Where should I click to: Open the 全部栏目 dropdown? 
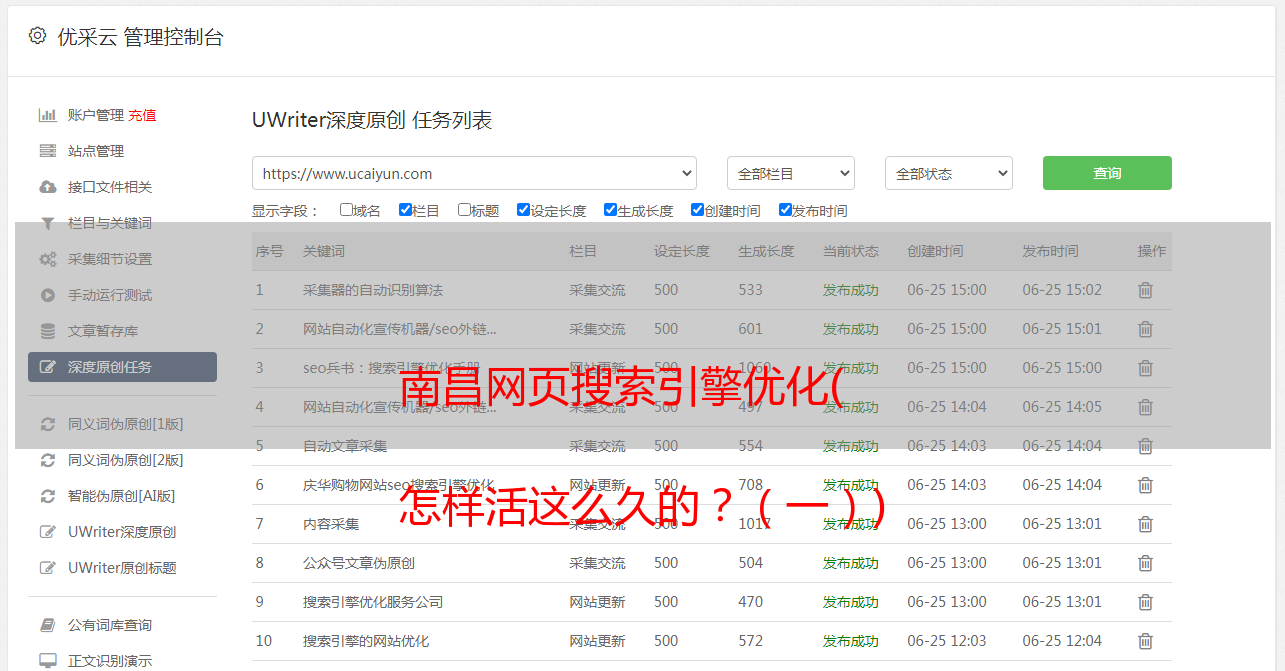[x=791, y=173]
